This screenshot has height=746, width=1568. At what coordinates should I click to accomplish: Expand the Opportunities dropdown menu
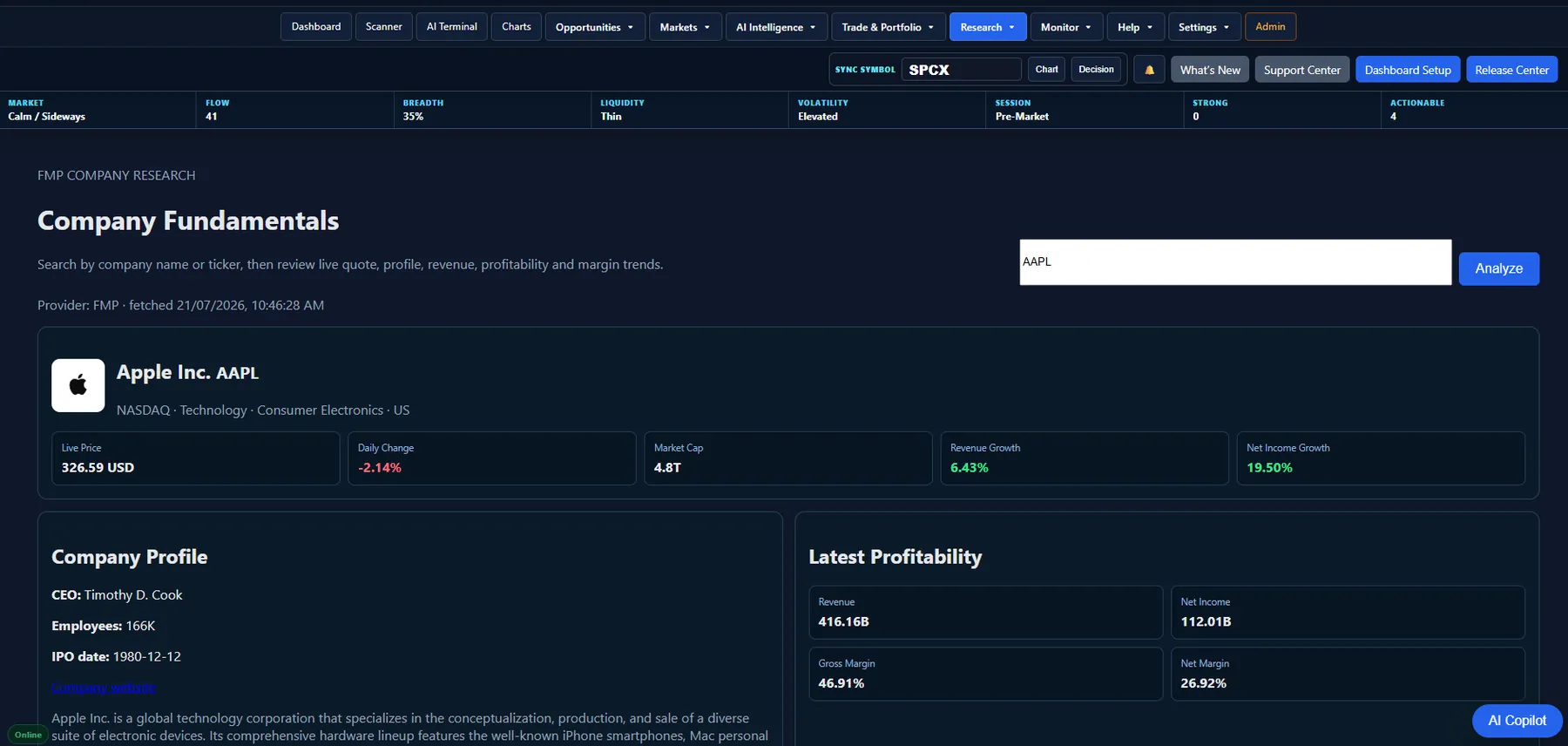(595, 27)
